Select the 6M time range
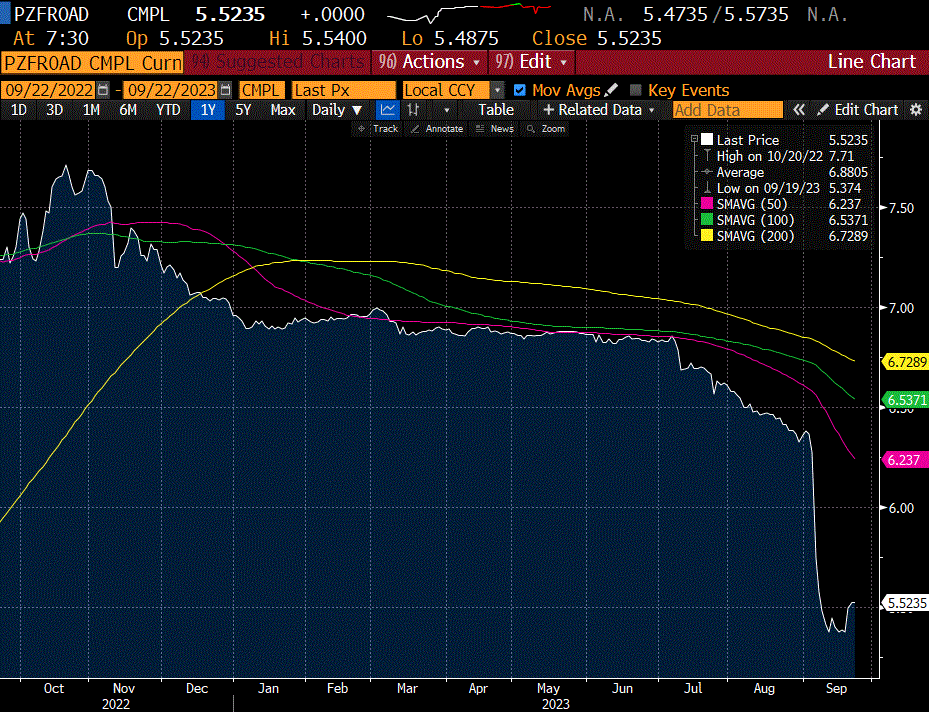This screenshot has width=929, height=712. point(128,110)
